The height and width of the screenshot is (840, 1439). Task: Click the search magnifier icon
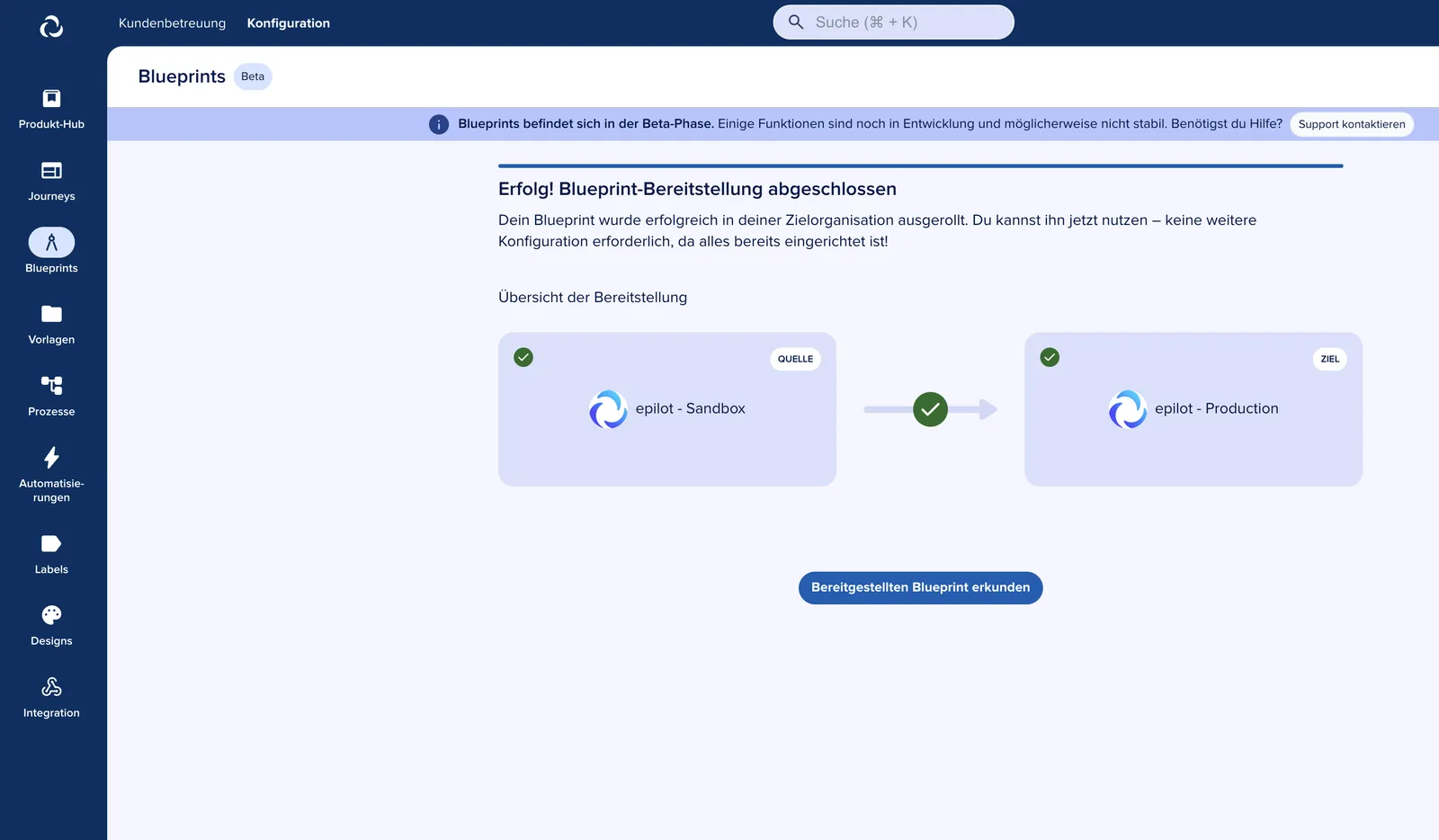(x=796, y=22)
